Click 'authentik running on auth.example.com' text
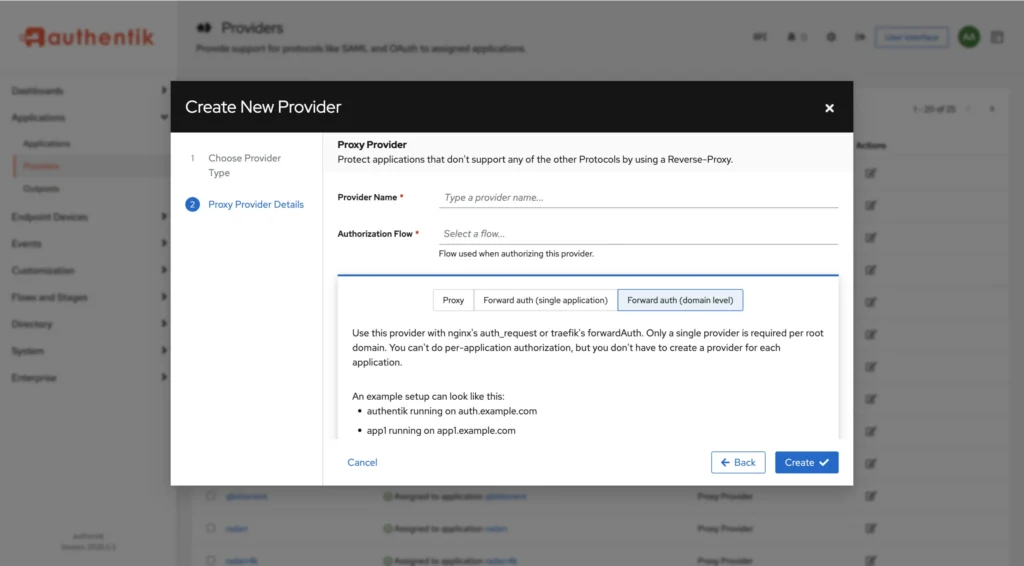Screen dimensions: 1024x566 [451, 411]
